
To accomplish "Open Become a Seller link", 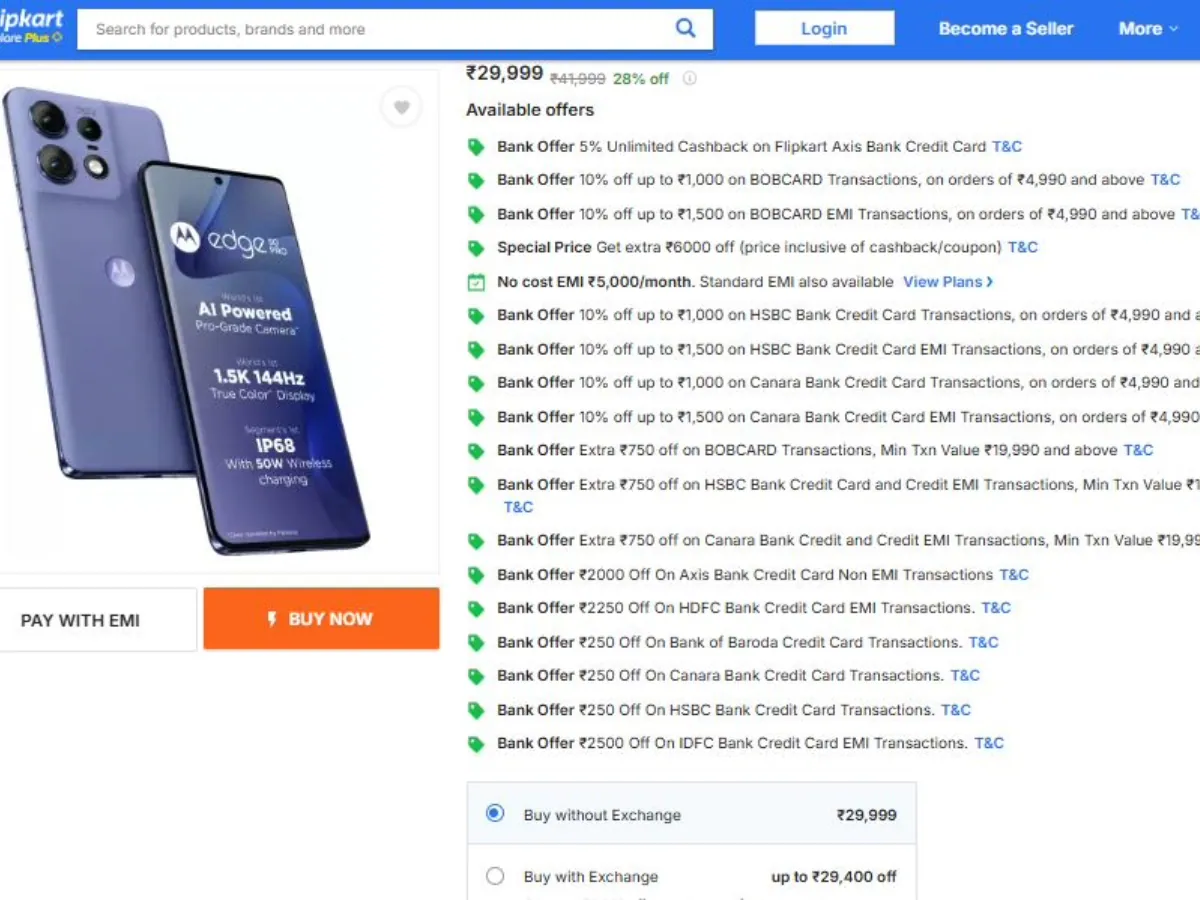I will (1006, 29).
